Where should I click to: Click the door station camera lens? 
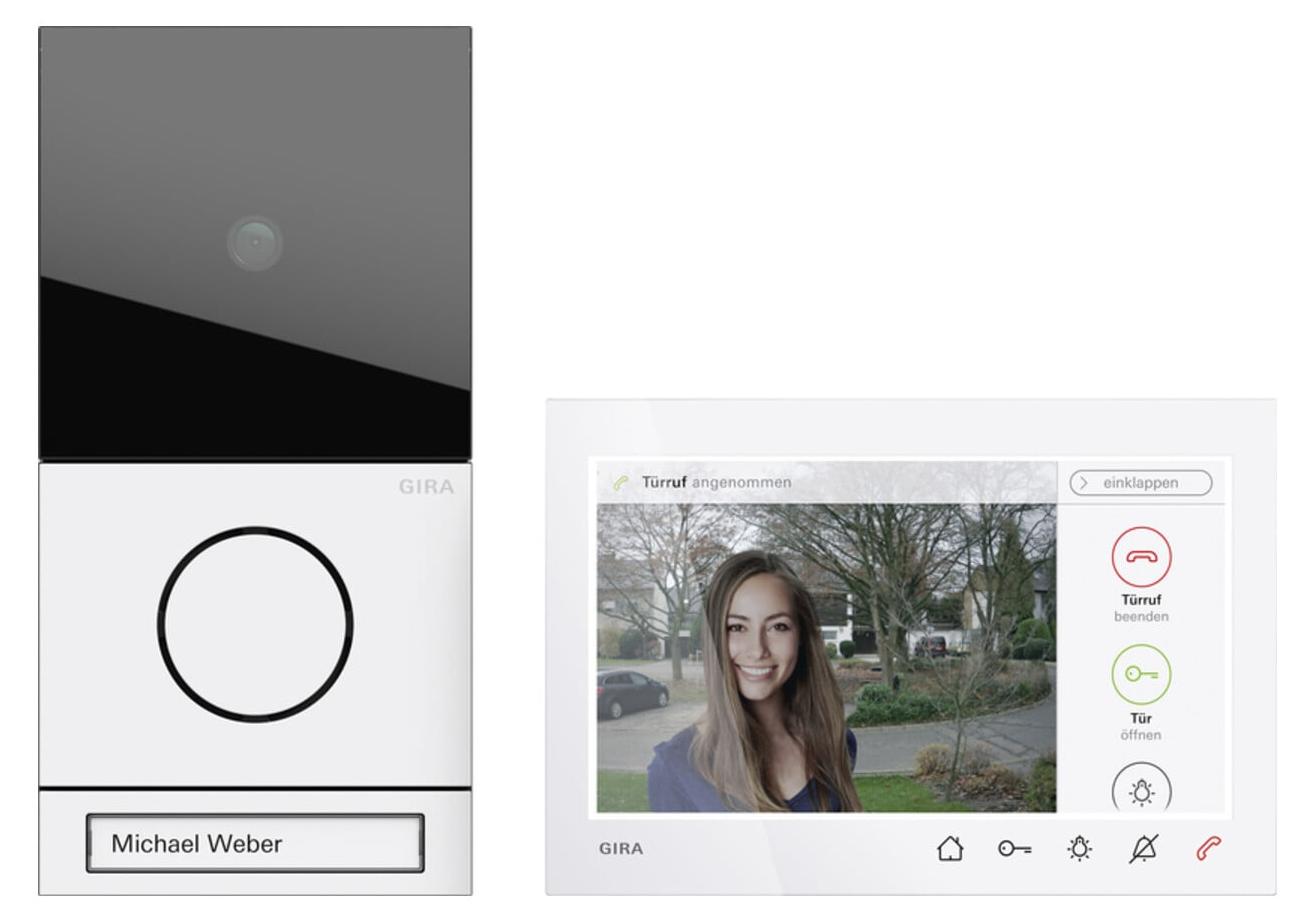pyautogui.click(x=254, y=243)
